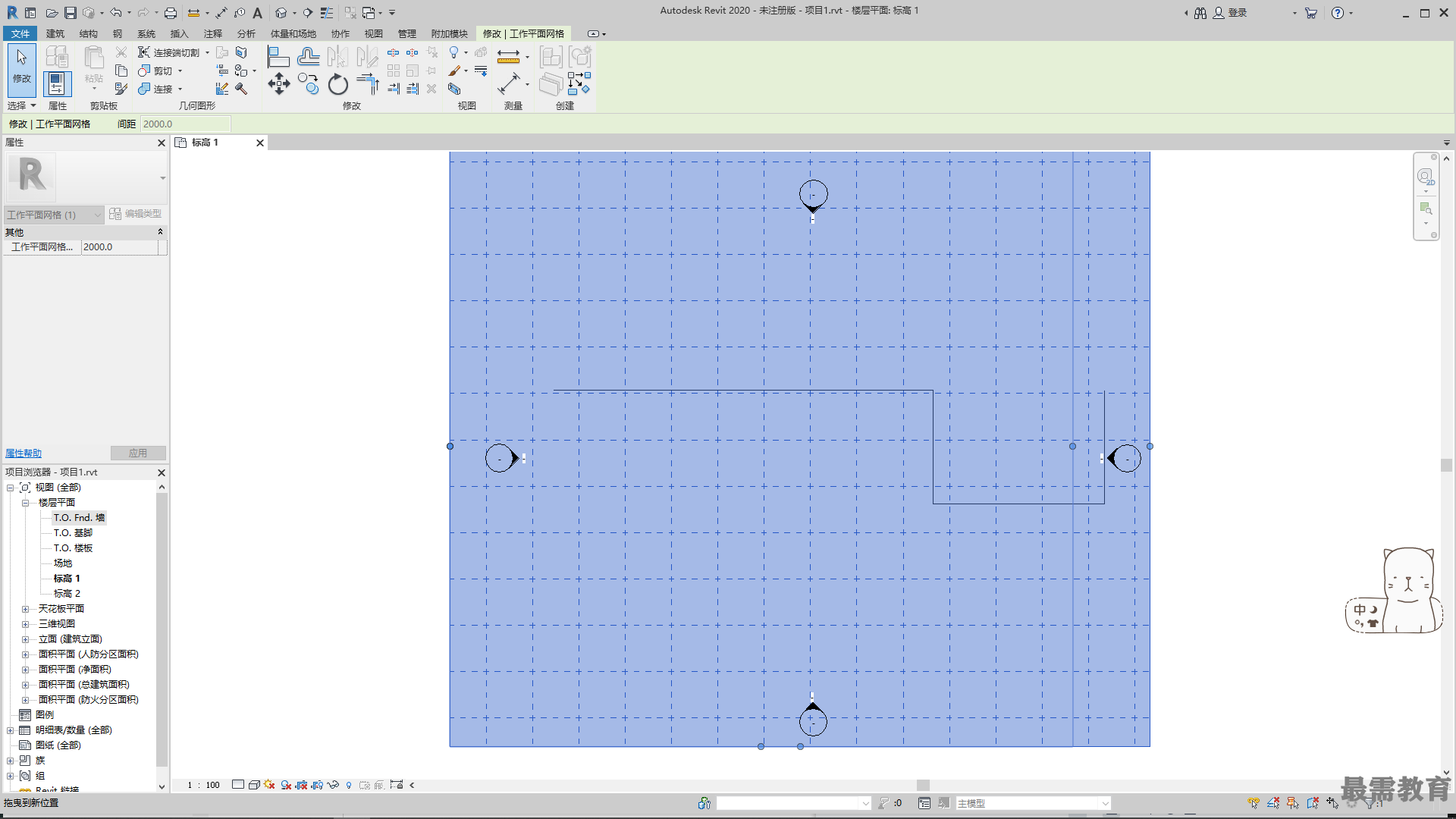Viewport: 1456px width, 819px height.
Task: Click the Text 'A' icon in quick access toolbar
Action: coord(258,13)
